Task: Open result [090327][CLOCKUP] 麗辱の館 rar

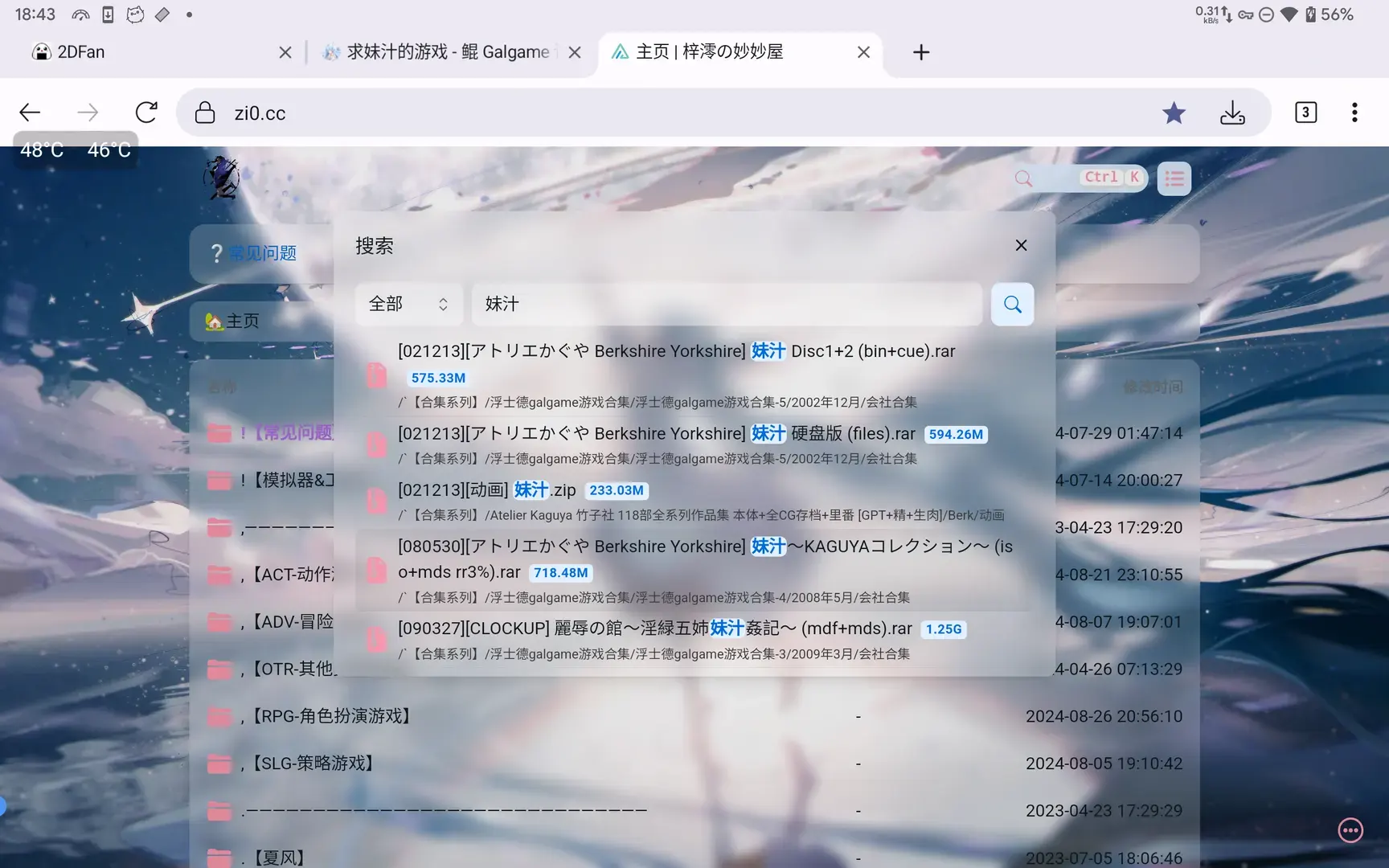Action: coord(693,640)
